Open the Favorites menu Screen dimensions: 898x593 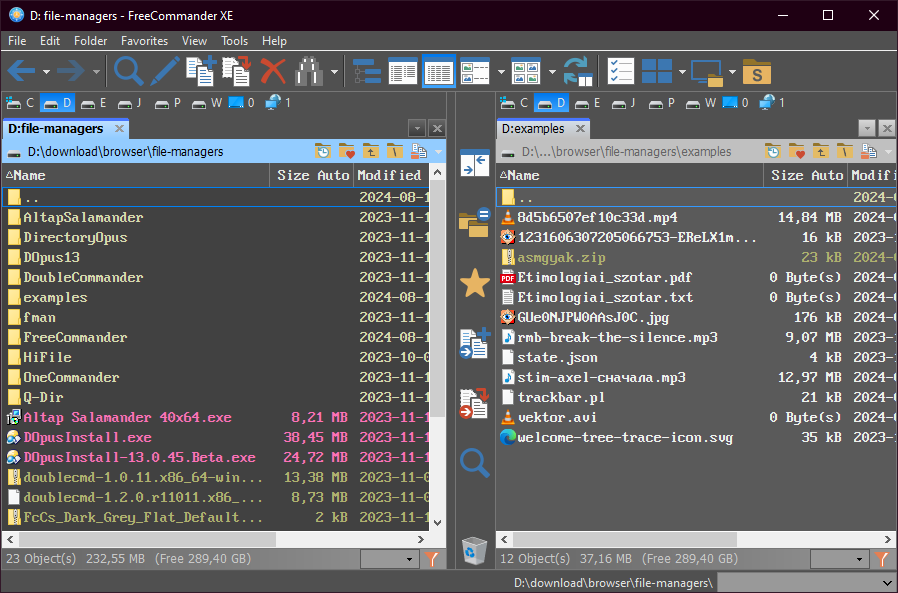(144, 41)
